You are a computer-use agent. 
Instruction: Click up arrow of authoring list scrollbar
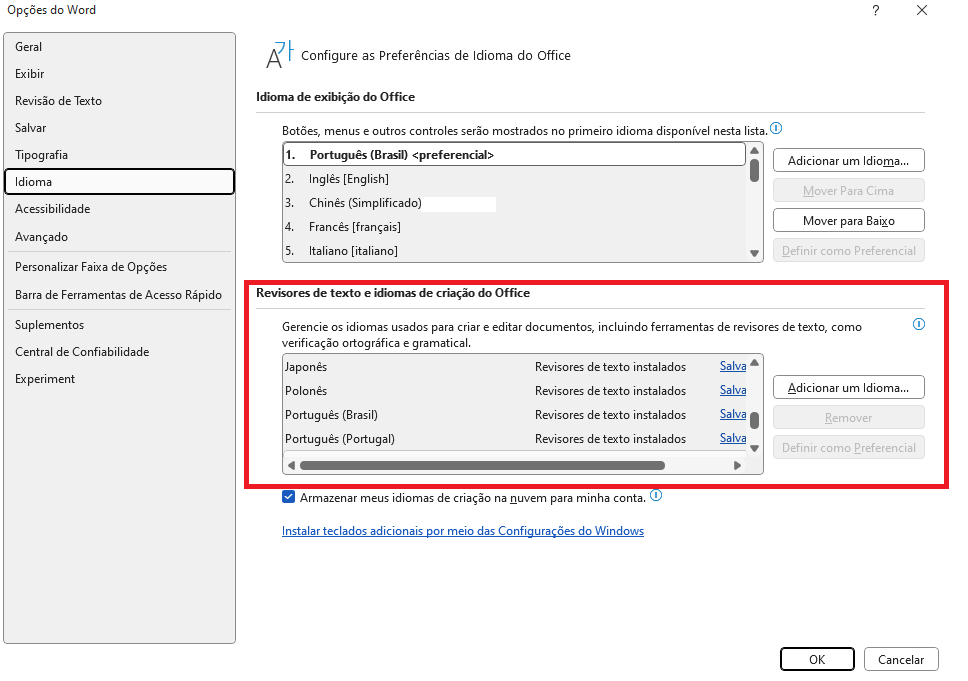click(754, 362)
